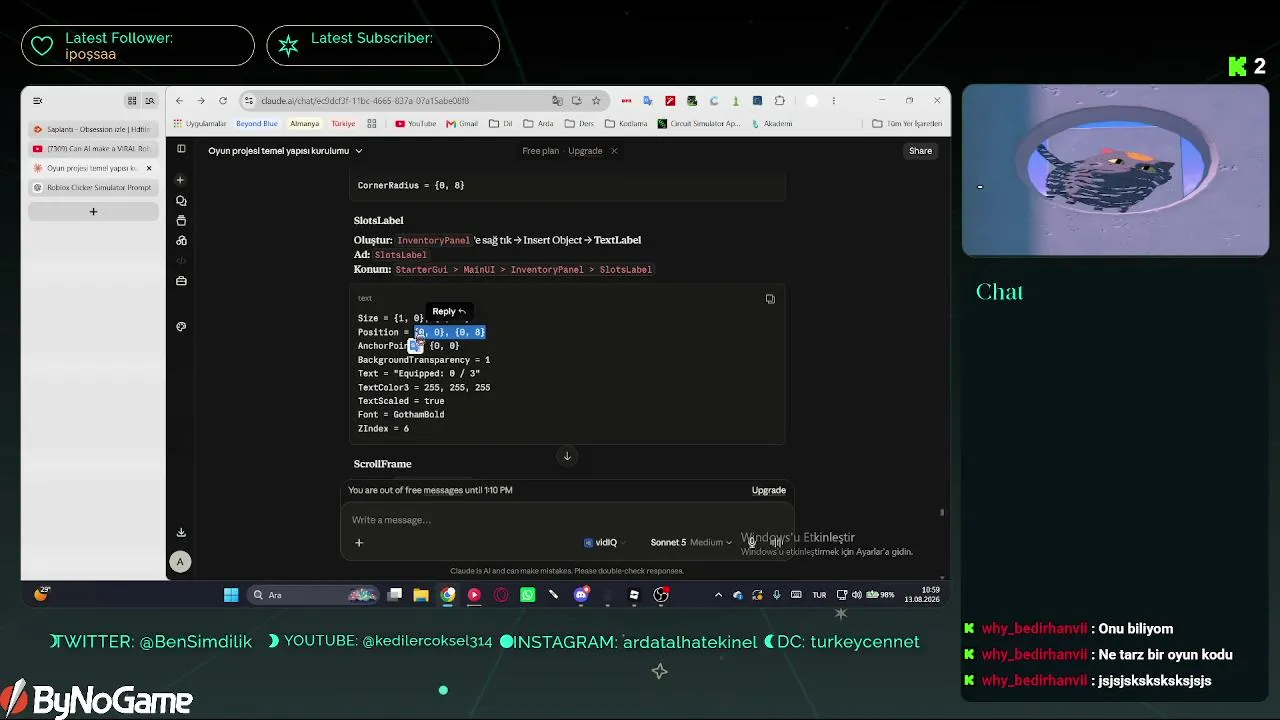Click the apps grid icon in bookmarks bar
This screenshot has height=720, width=1280.
tap(372, 124)
